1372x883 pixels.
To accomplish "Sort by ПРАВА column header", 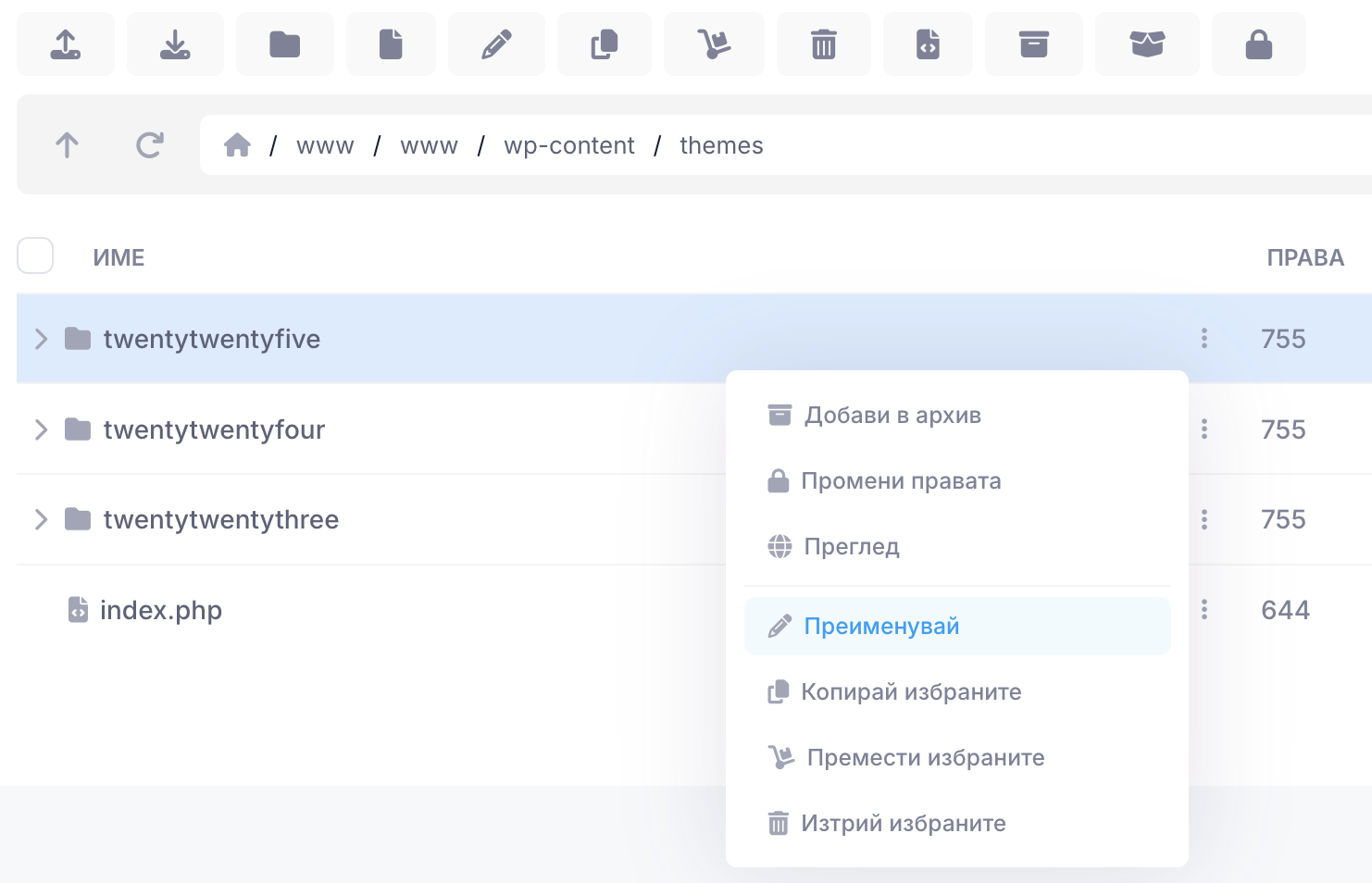I will click(x=1305, y=257).
